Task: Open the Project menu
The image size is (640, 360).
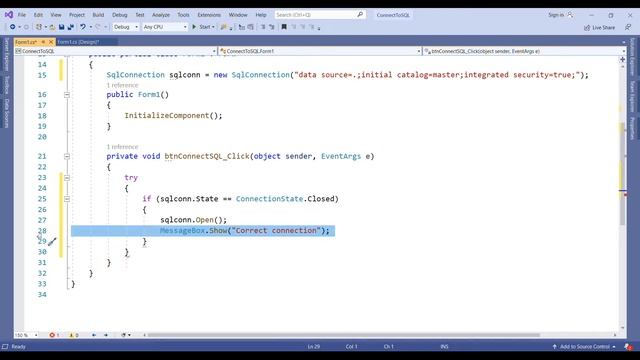Action: click(77, 15)
